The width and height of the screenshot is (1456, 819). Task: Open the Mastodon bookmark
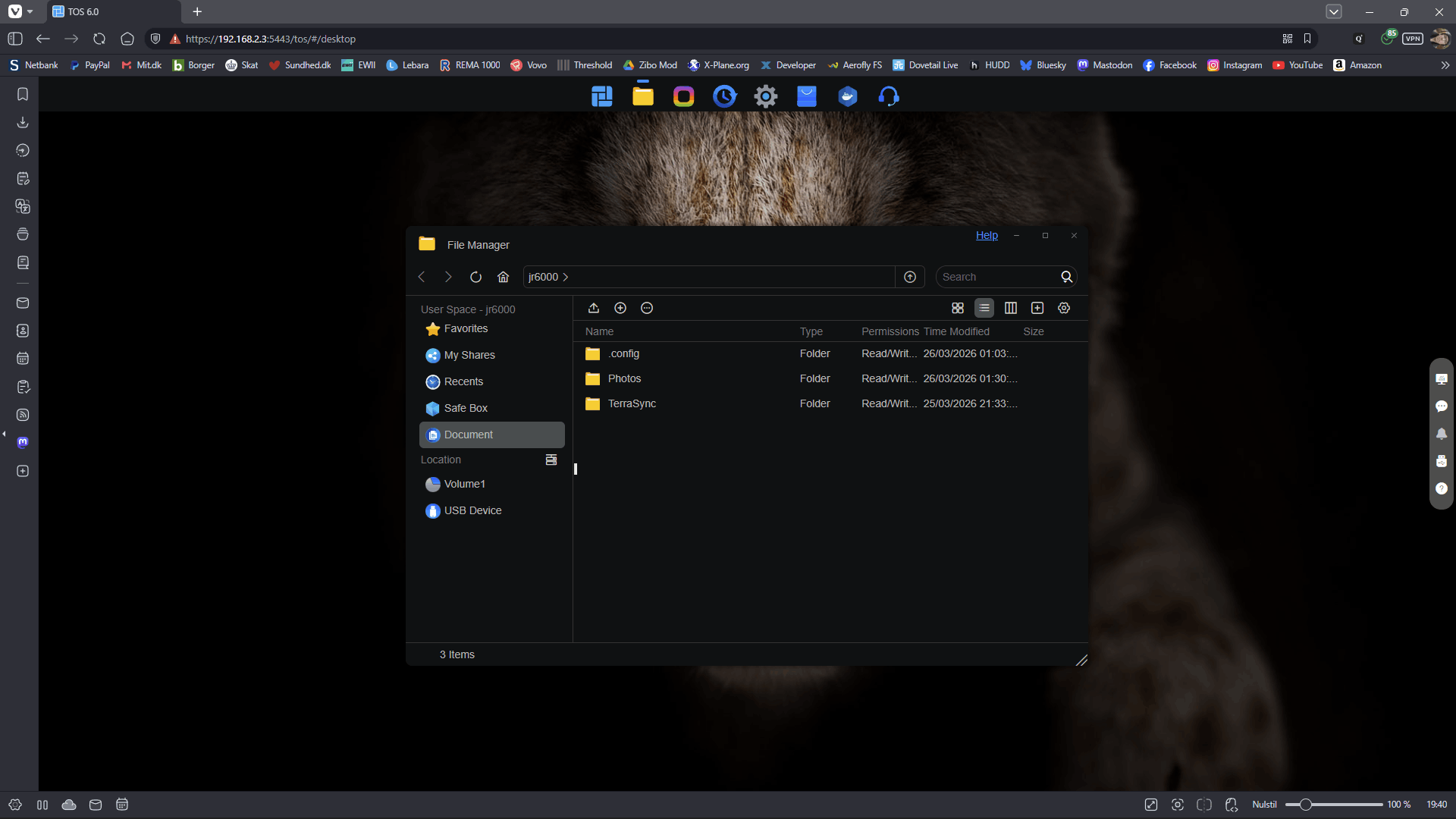1105,65
